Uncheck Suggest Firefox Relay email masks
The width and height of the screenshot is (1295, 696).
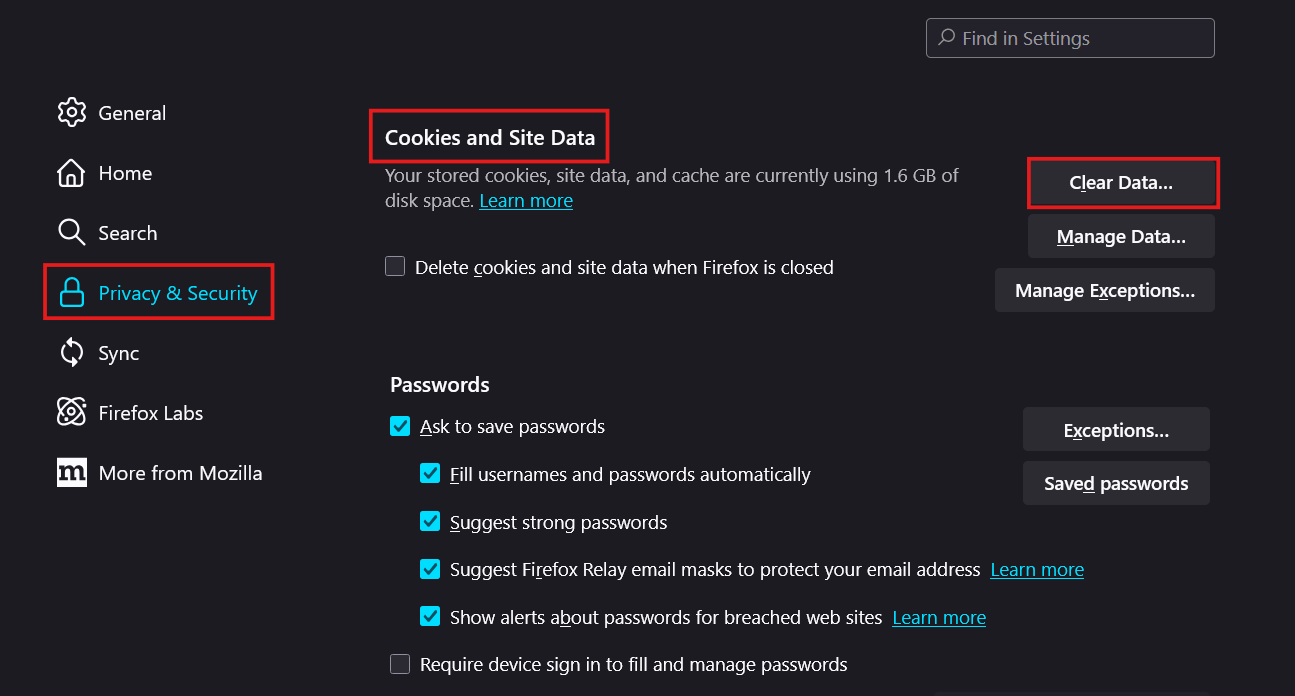pos(430,570)
